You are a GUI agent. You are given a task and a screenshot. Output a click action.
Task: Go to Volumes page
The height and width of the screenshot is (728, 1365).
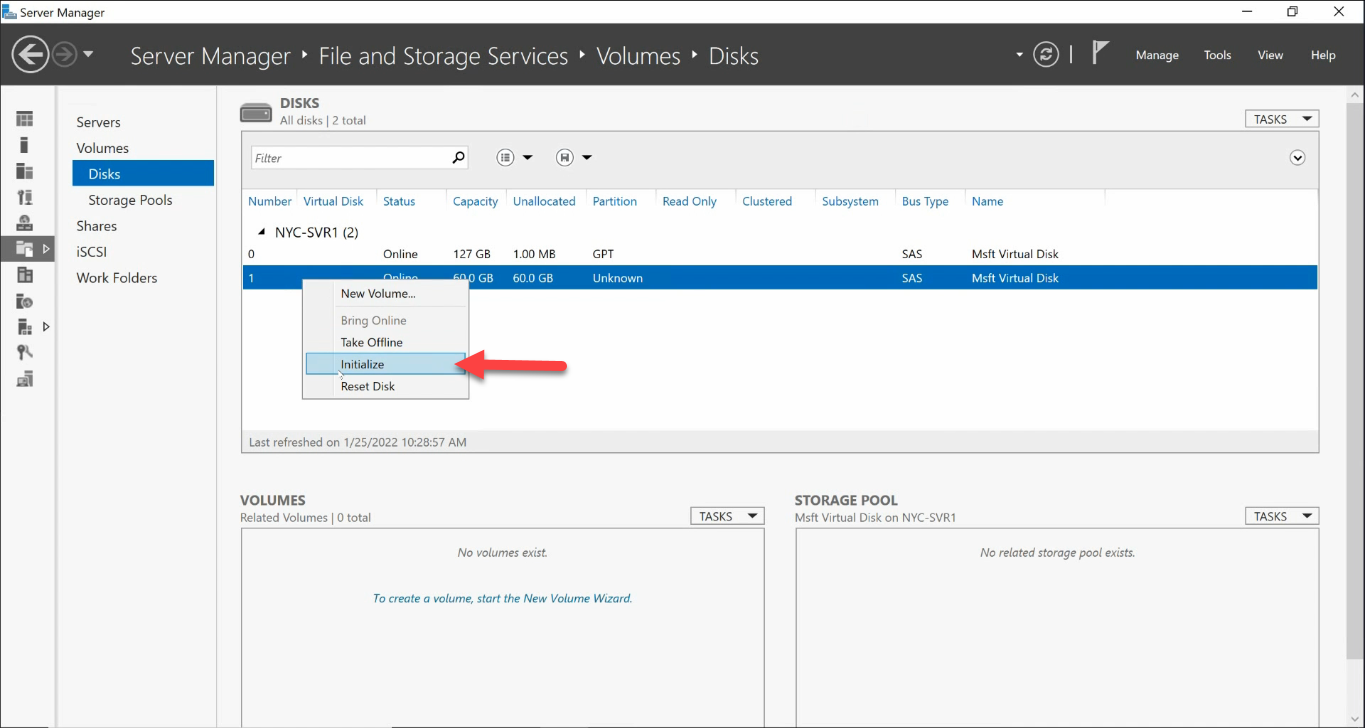(102, 148)
